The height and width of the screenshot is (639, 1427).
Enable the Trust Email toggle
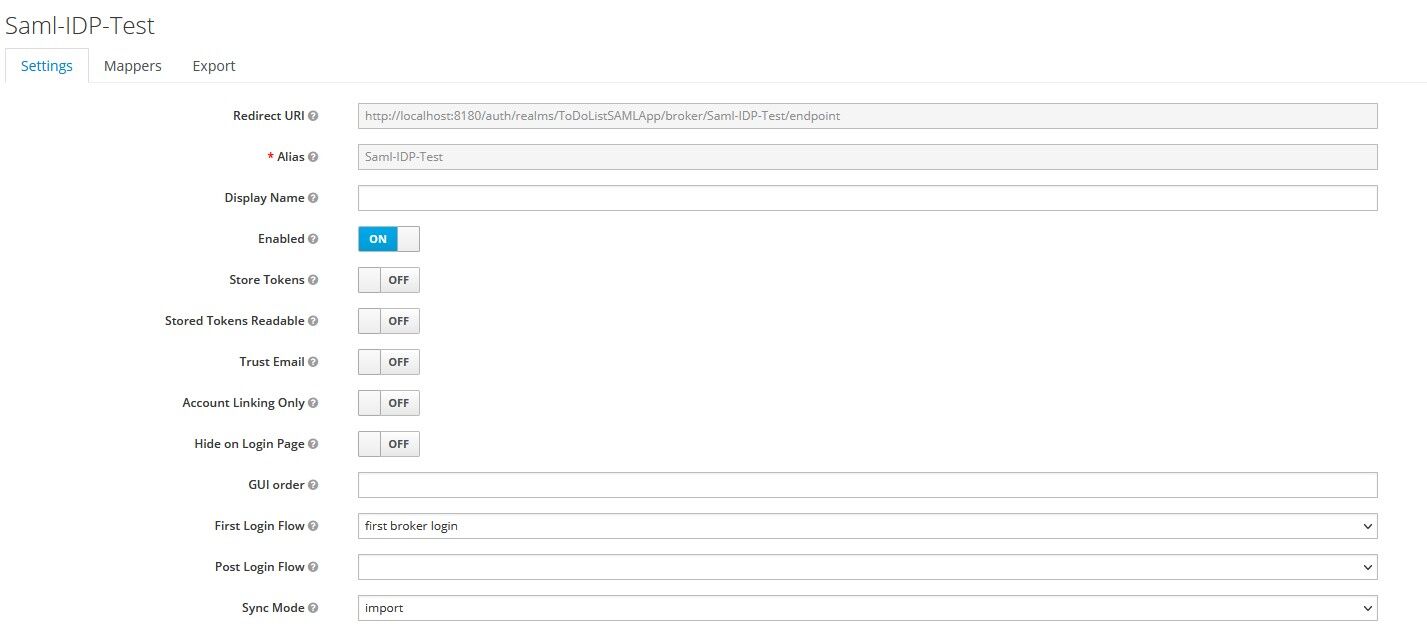[x=388, y=362]
